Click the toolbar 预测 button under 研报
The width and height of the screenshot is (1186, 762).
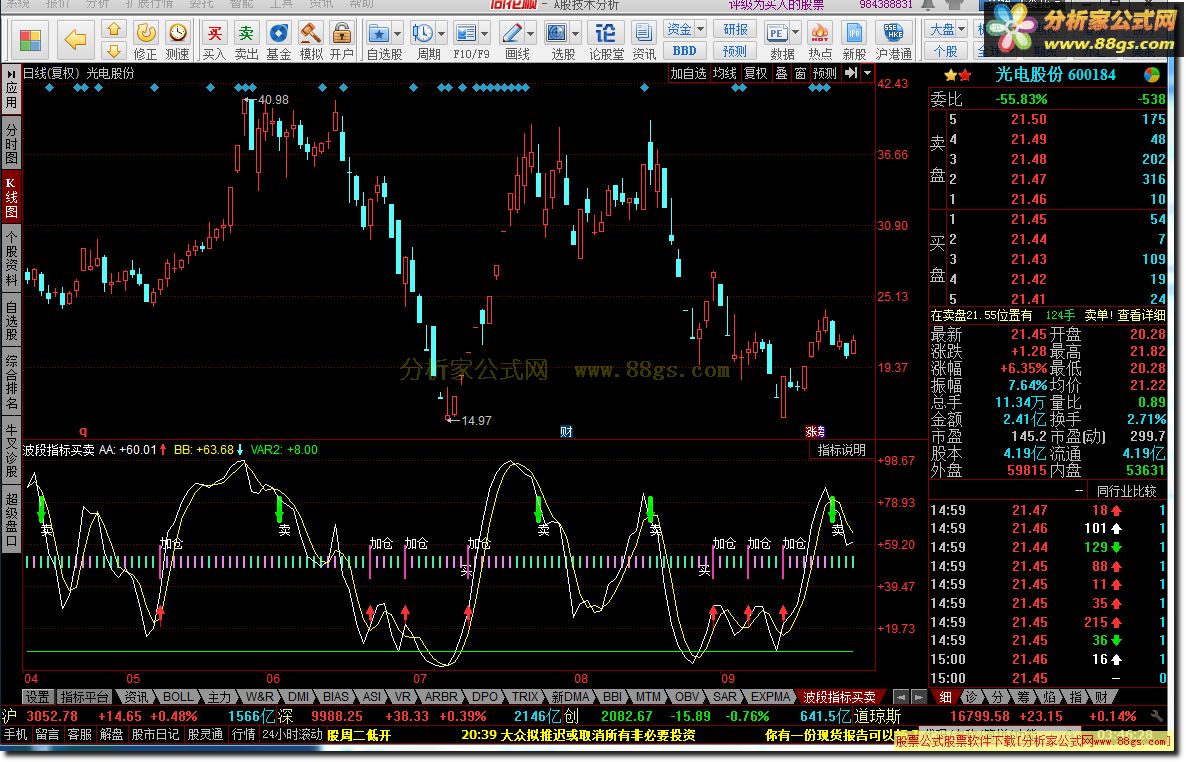click(x=734, y=51)
